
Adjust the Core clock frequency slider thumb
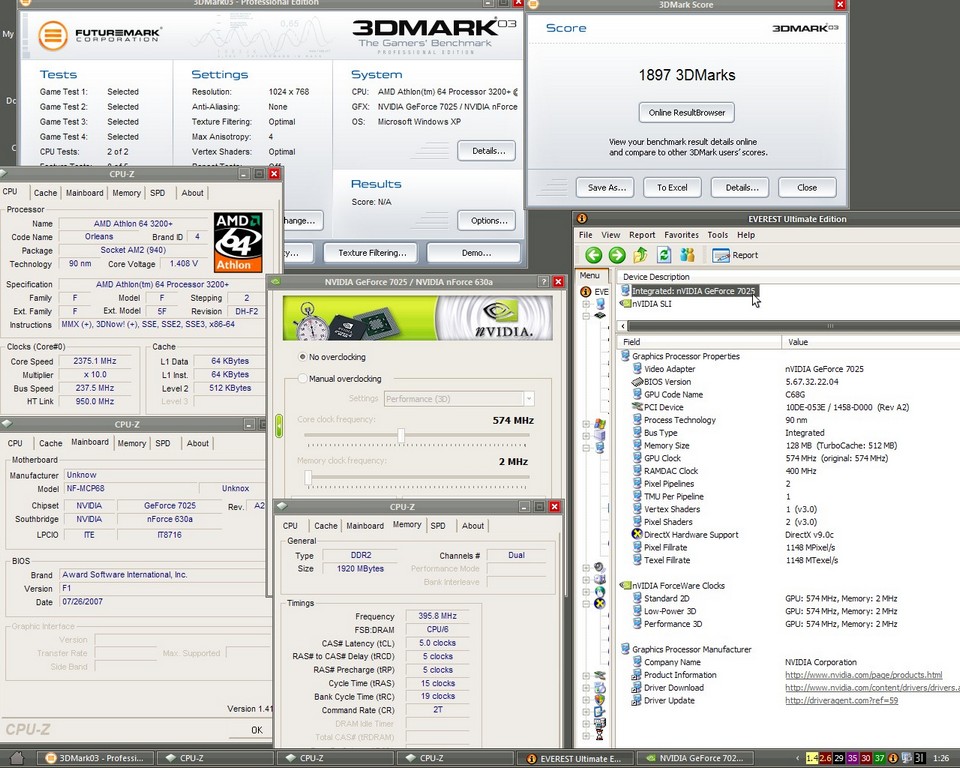pyautogui.click(x=401, y=435)
